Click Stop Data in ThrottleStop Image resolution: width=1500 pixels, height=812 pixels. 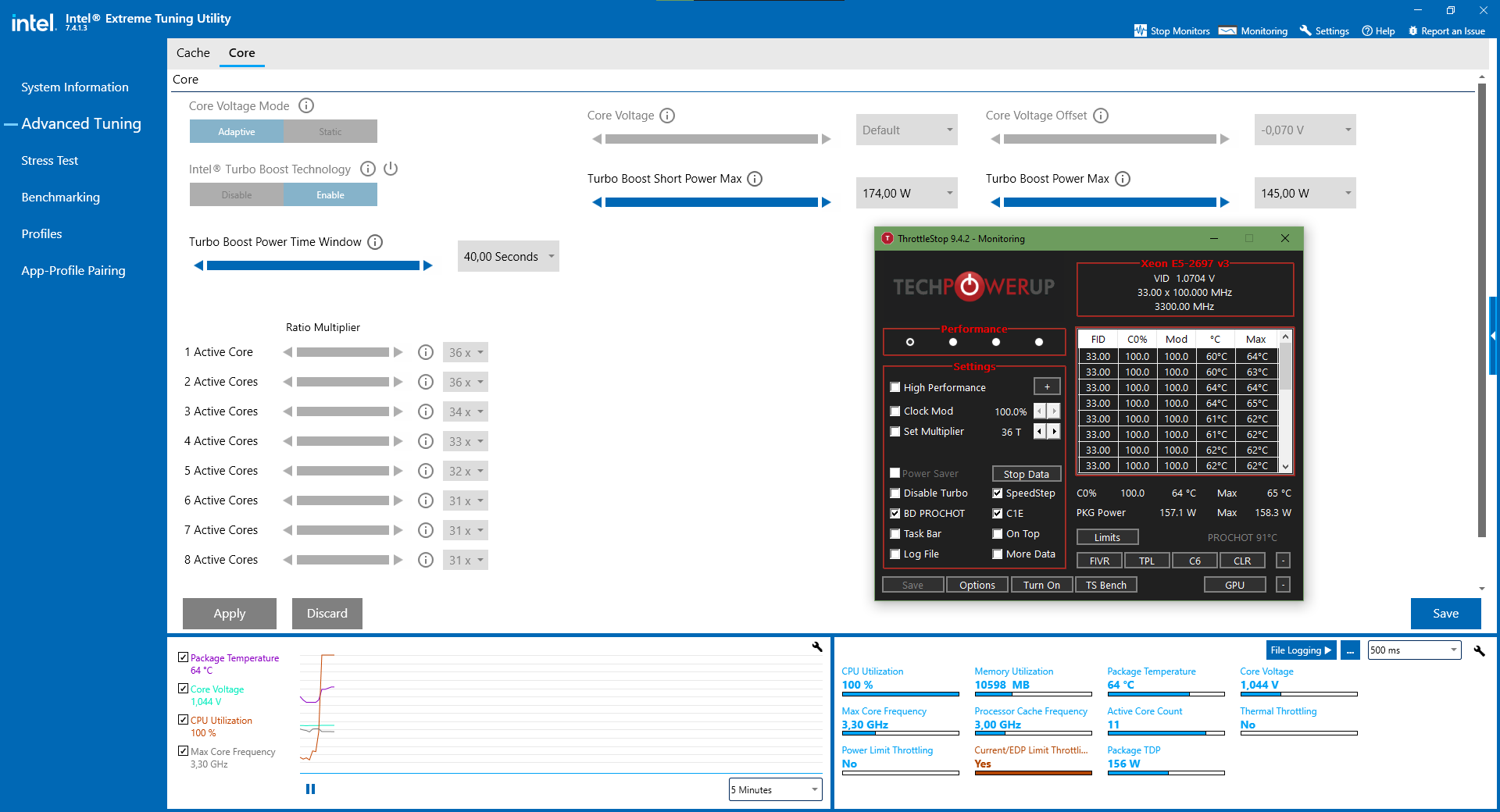[1027, 474]
